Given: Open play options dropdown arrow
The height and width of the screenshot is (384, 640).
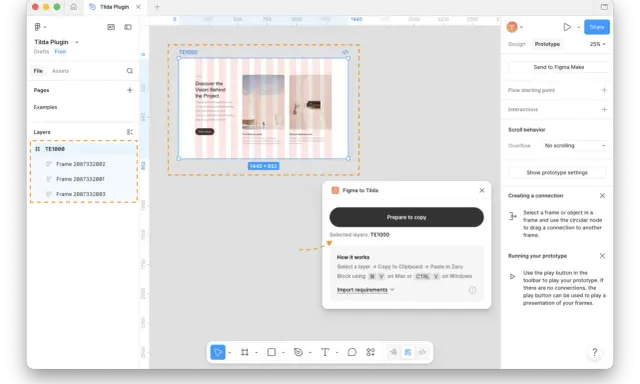Looking at the screenshot, I should click(578, 27).
